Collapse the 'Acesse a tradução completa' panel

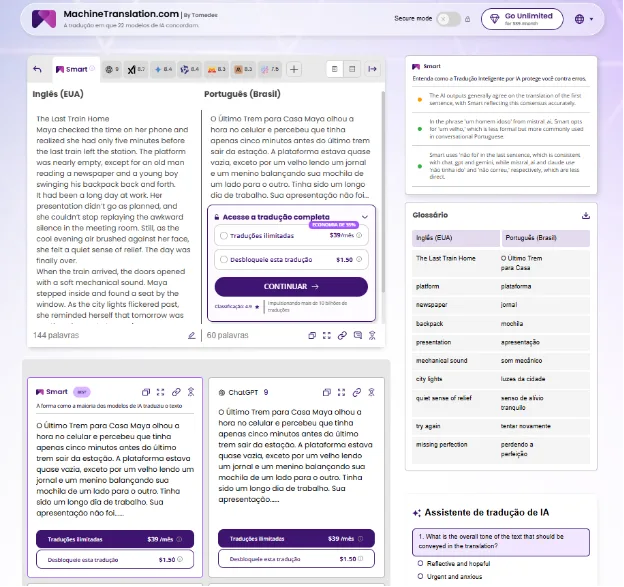click(x=365, y=216)
